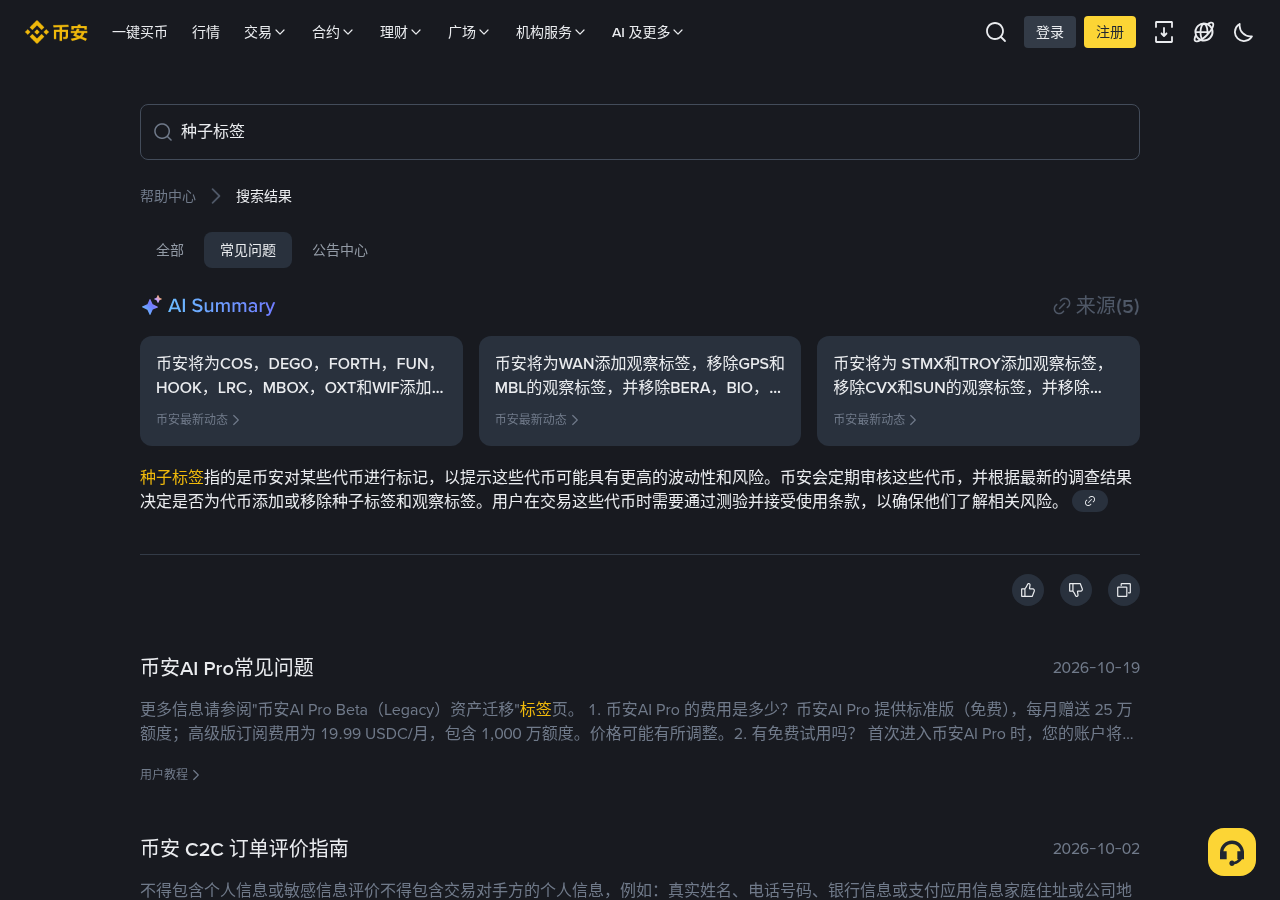Image resolution: width=1280 pixels, height=900 pixels.
Task: Click 币安最新动态 under the STMX card
Action: pyautogui.click(x=875, y=420)
